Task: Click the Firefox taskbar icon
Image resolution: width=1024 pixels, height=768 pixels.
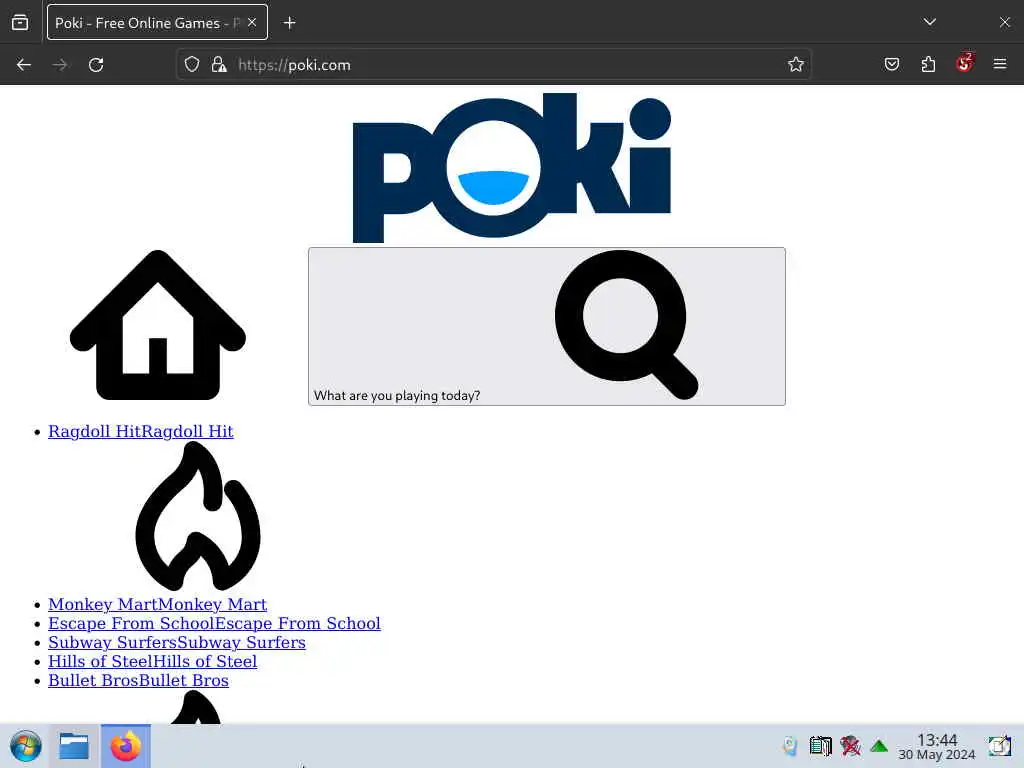Action: pyautogui.click(x=125, y=746)
